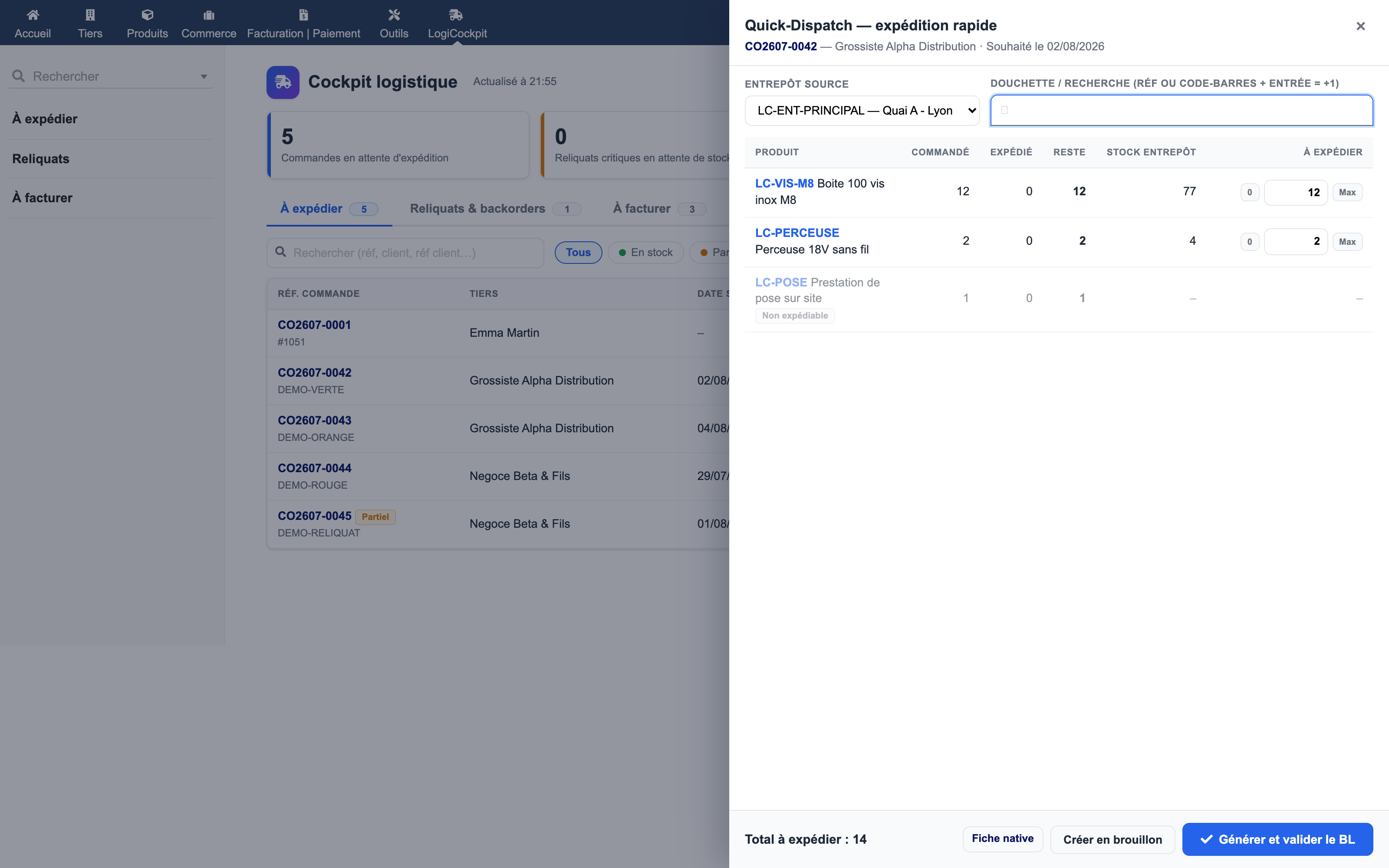
Task: Open the LC-PERCEUSE product link
Action: (797, 233)
